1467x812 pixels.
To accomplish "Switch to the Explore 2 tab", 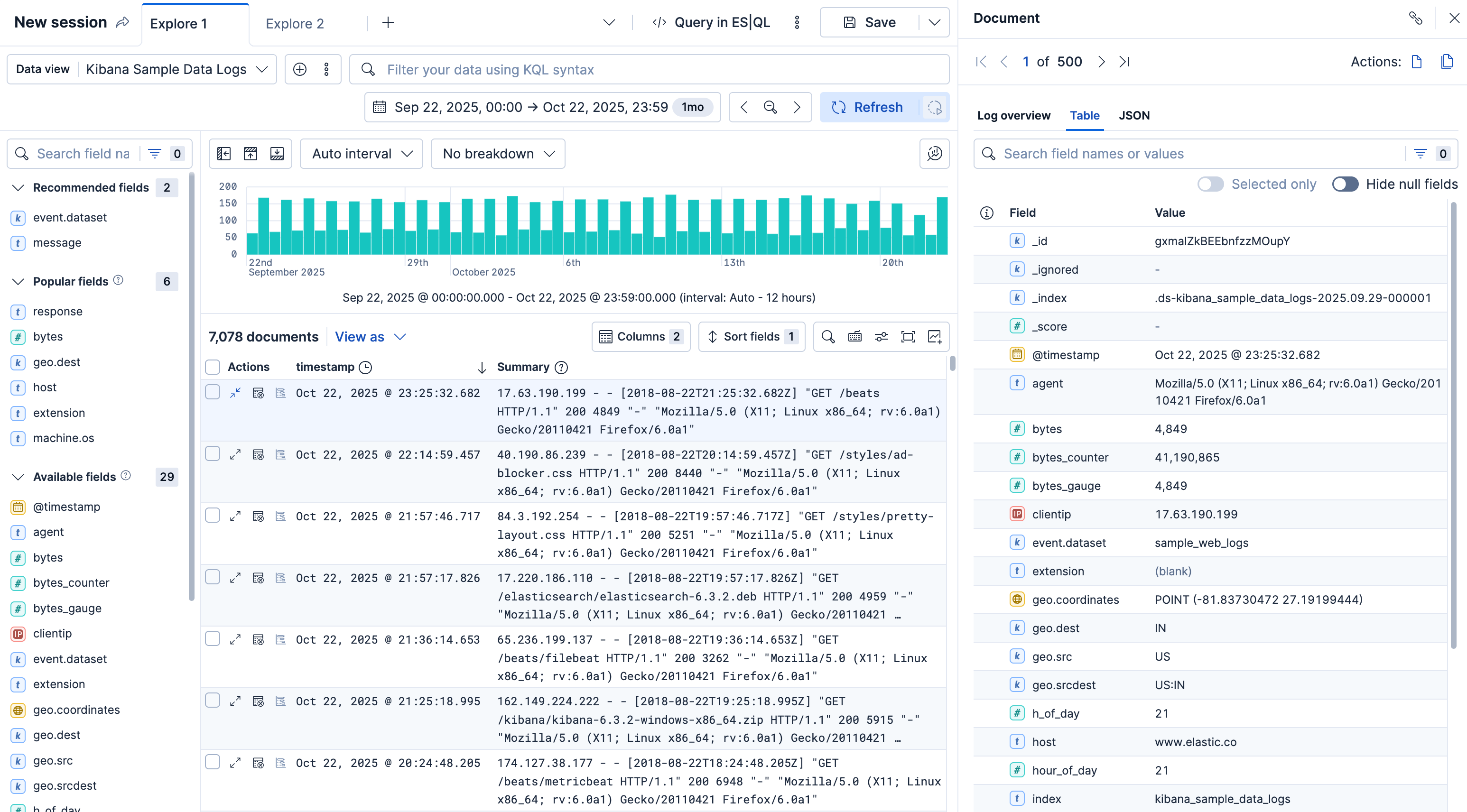I will 295,23.
